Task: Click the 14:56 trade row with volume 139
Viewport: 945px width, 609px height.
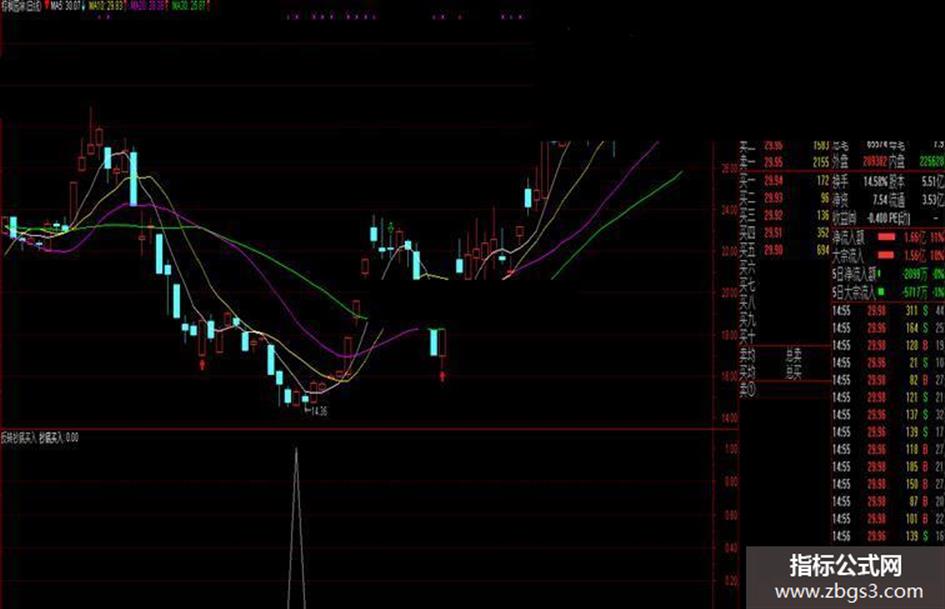Action: [888, 536]
